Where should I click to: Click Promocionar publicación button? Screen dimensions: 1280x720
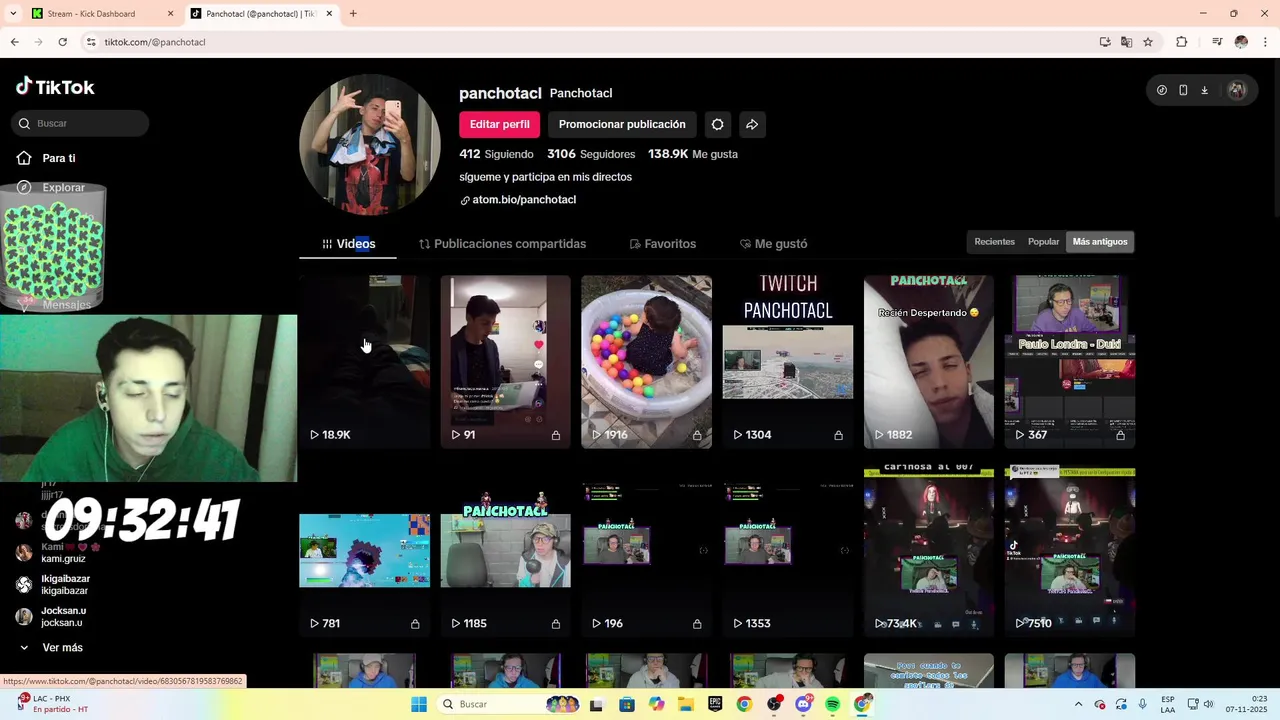tap(622, 124)
